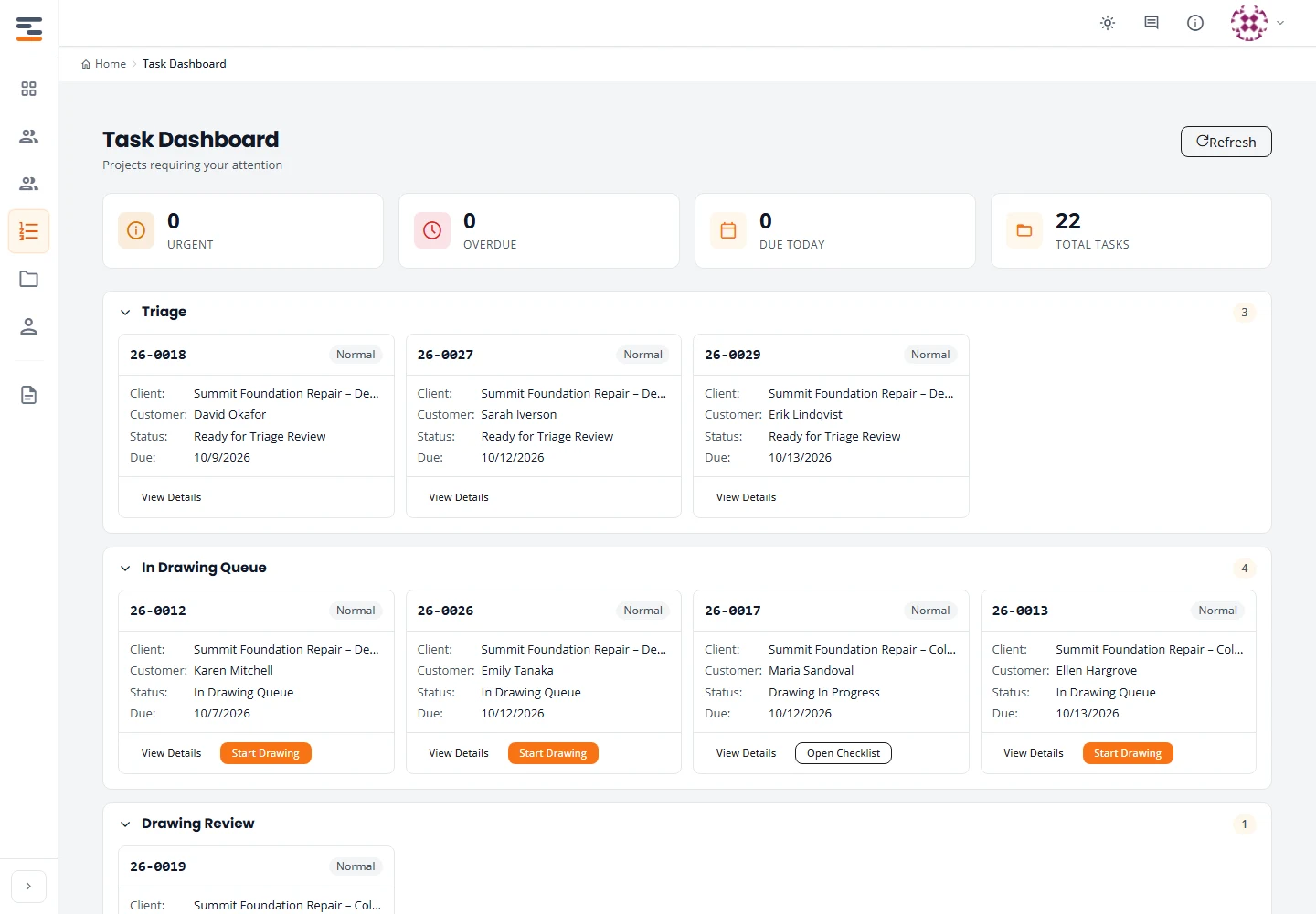1316x914 pixels.
Task: Collapse the Drawing Review section
Action: pyautogui.click(x=125, y=824)
